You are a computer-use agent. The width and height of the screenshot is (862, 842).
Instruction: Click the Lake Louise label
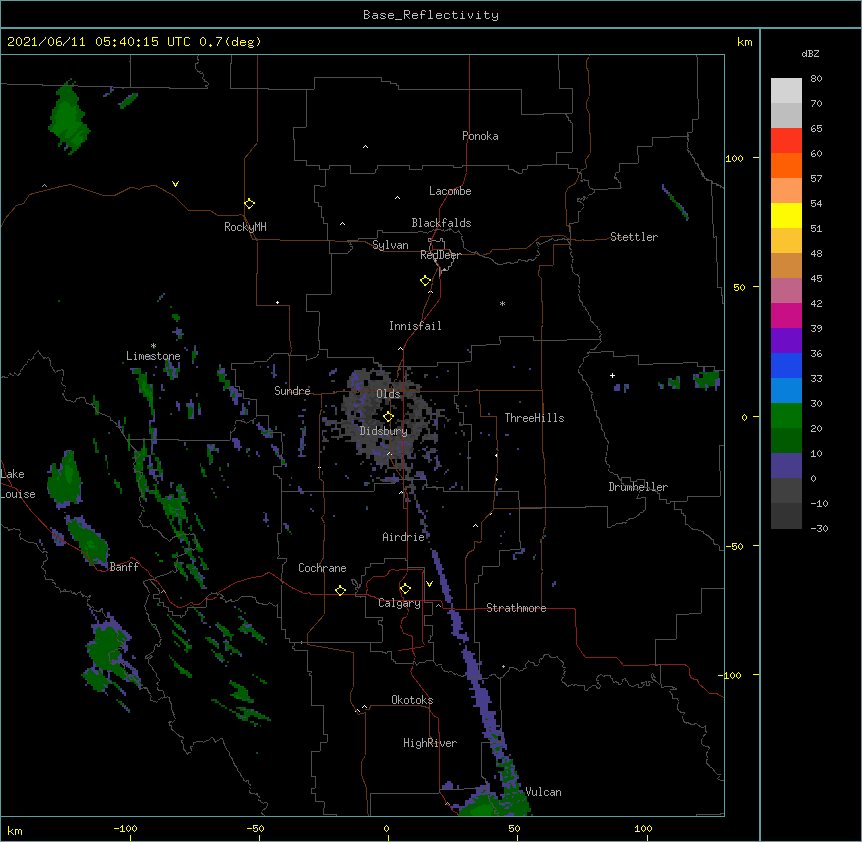point(18,484)
